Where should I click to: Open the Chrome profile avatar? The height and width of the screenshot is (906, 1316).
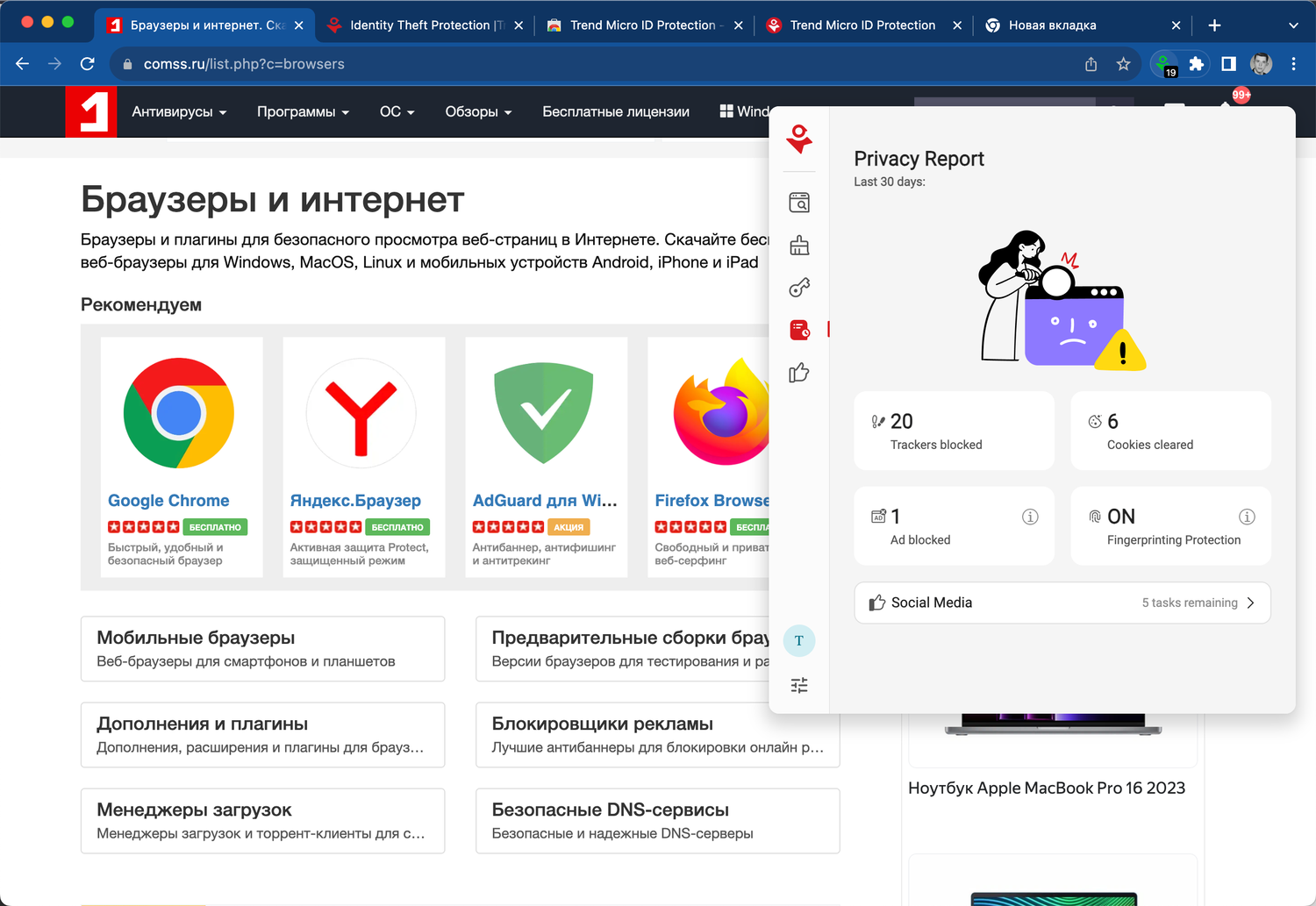point(1261,64)
